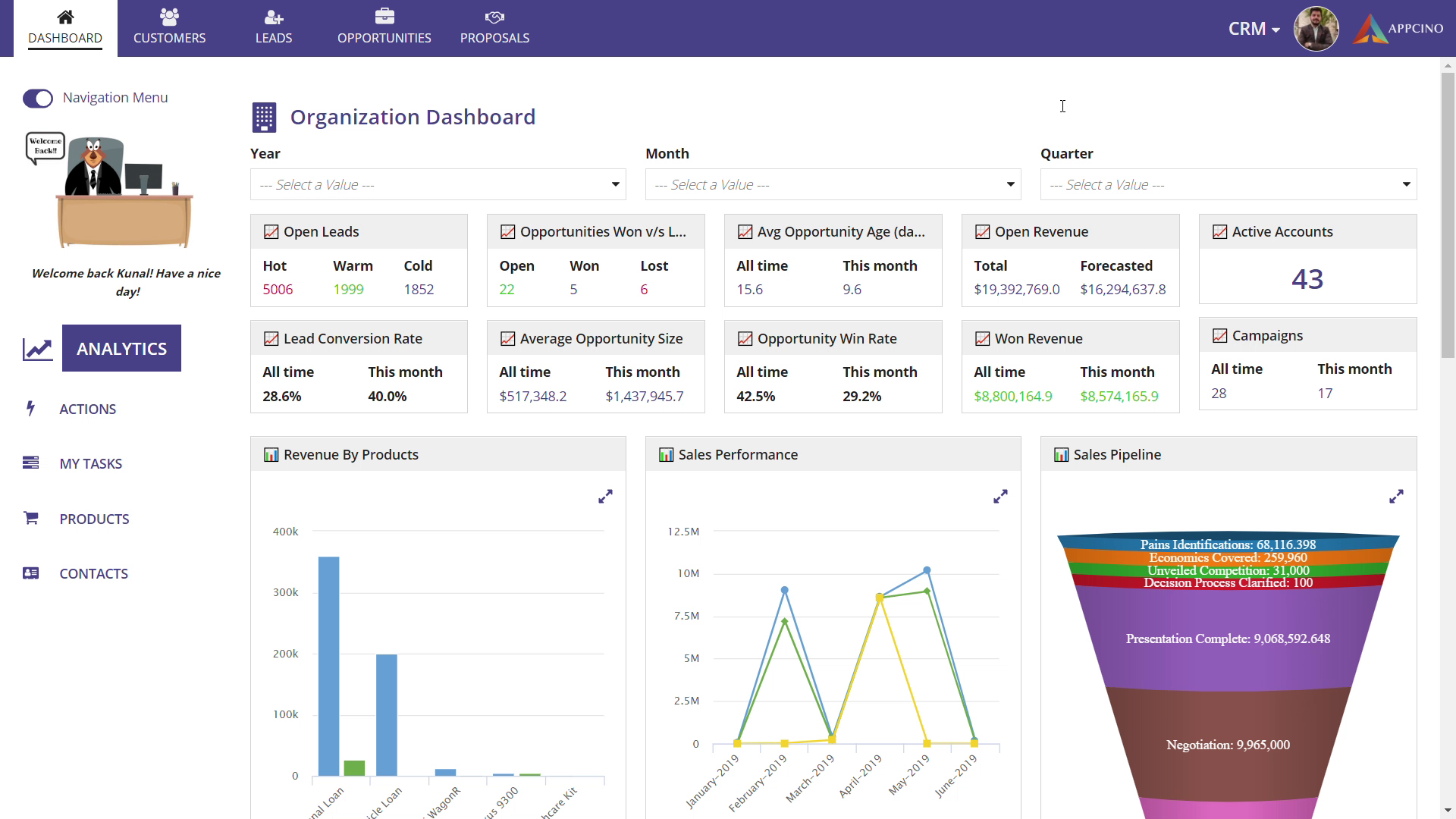This screenshot has height=819, width=1456.
Task: Open the Customers tab
Action: tap(169, 28)
